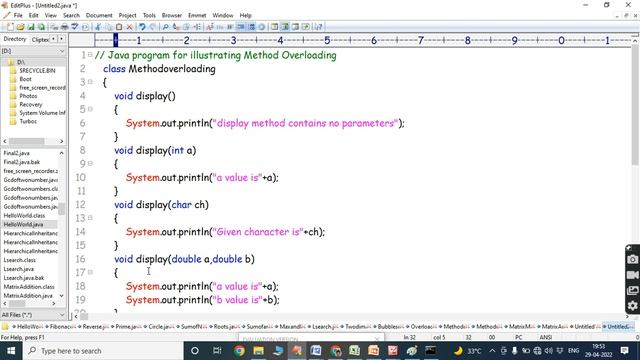This screenshot has width=640, height=360.
Task: Click the screen recorder gallery icon
Action: 632,290
